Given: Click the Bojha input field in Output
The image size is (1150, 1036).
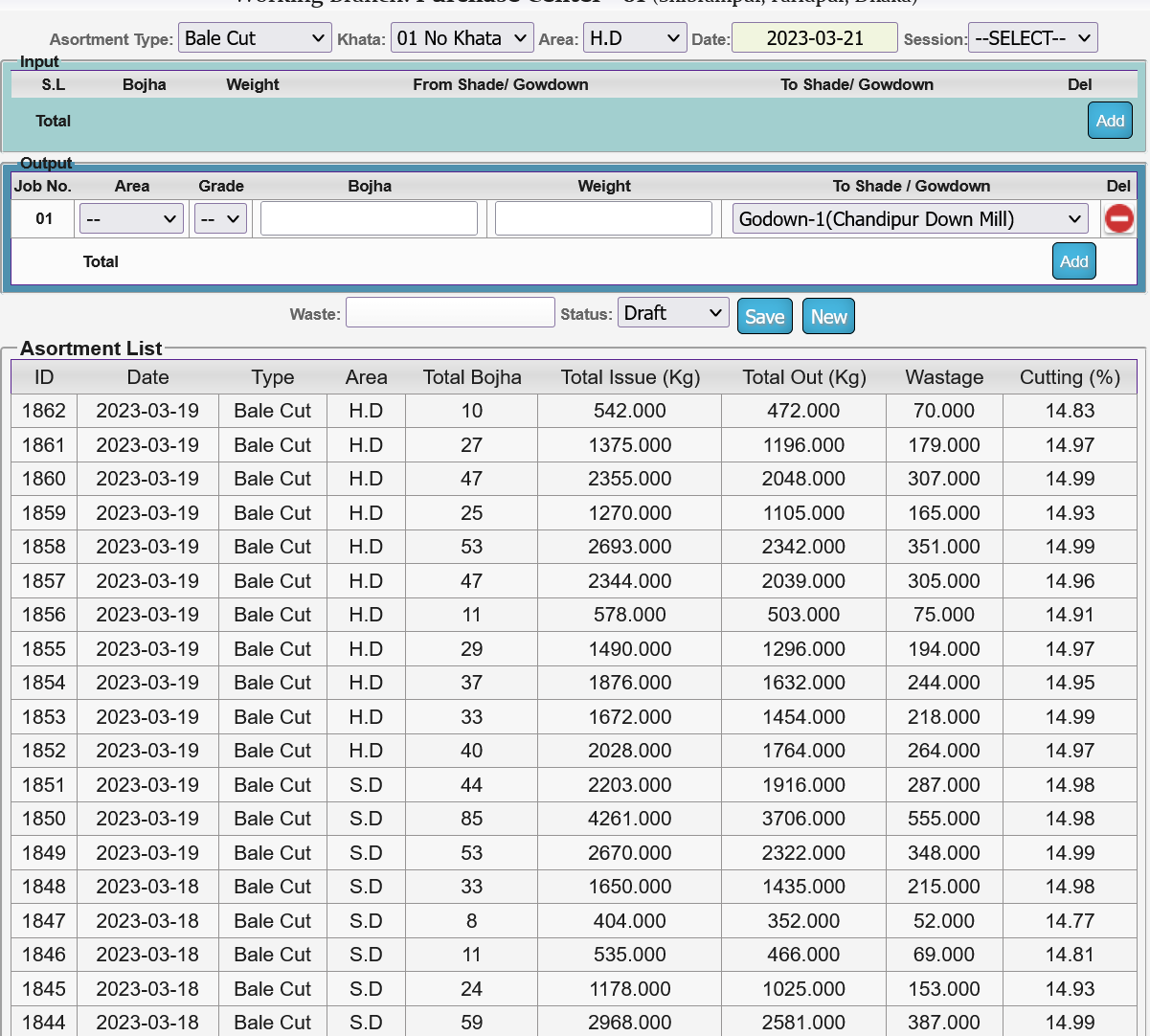Looking at the screenshot, I should pos(369,219).
